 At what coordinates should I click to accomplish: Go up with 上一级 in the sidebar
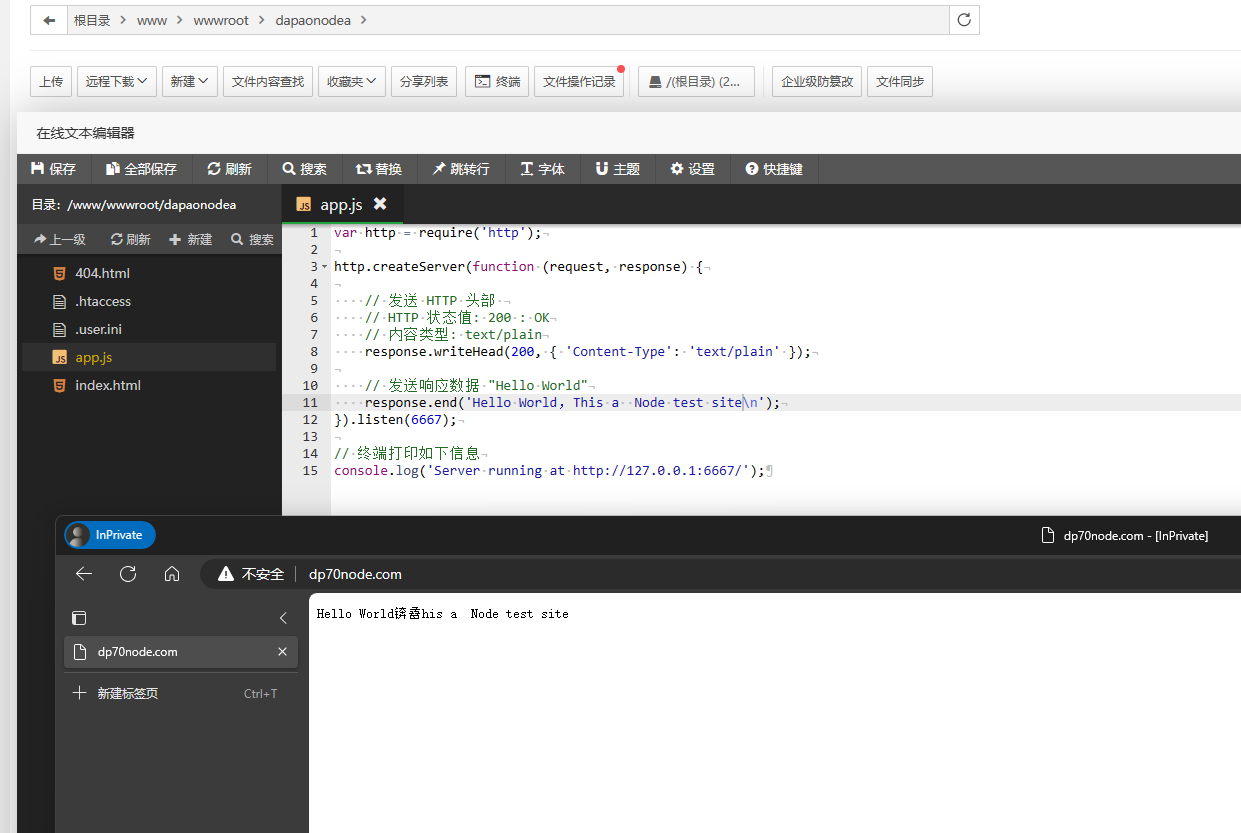pyautogui.click(x=60, y=239)
